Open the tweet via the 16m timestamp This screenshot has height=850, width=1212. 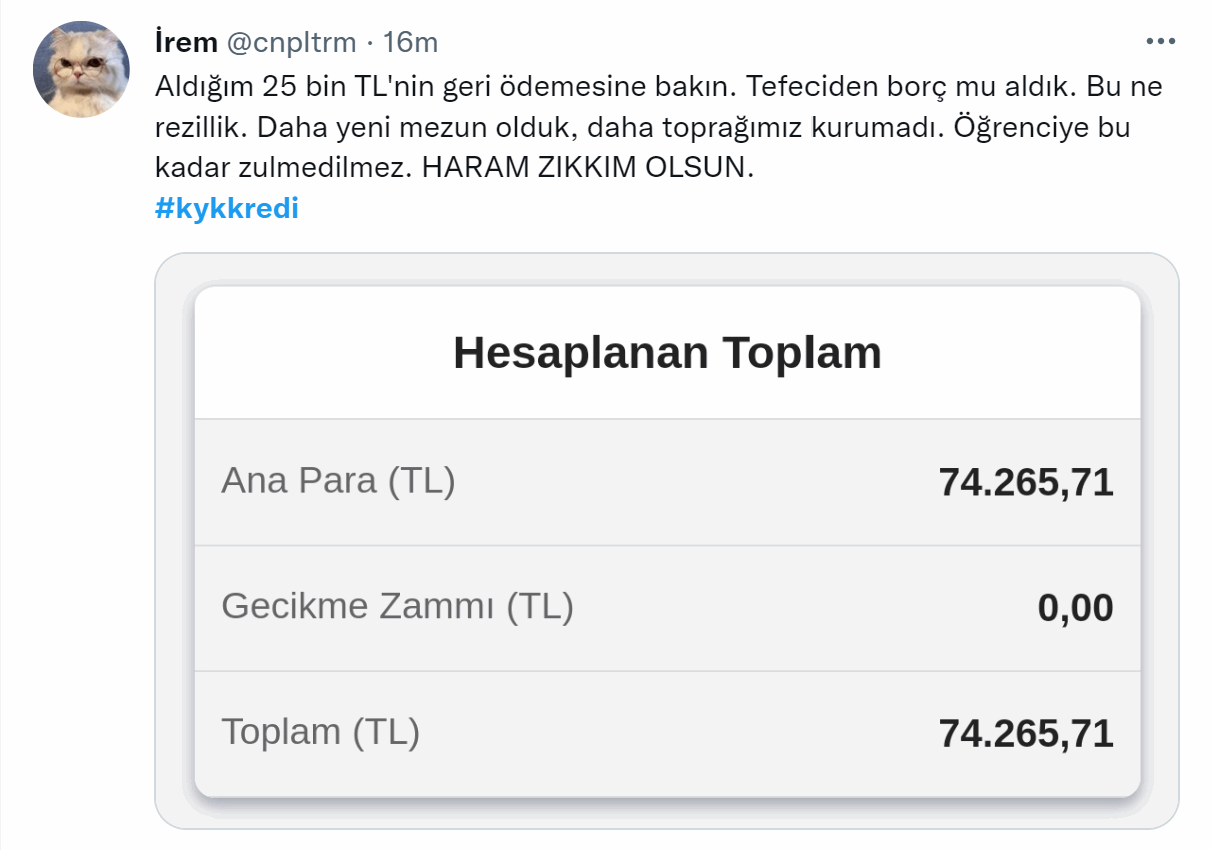pyautogui.click(x=411, y=42)
